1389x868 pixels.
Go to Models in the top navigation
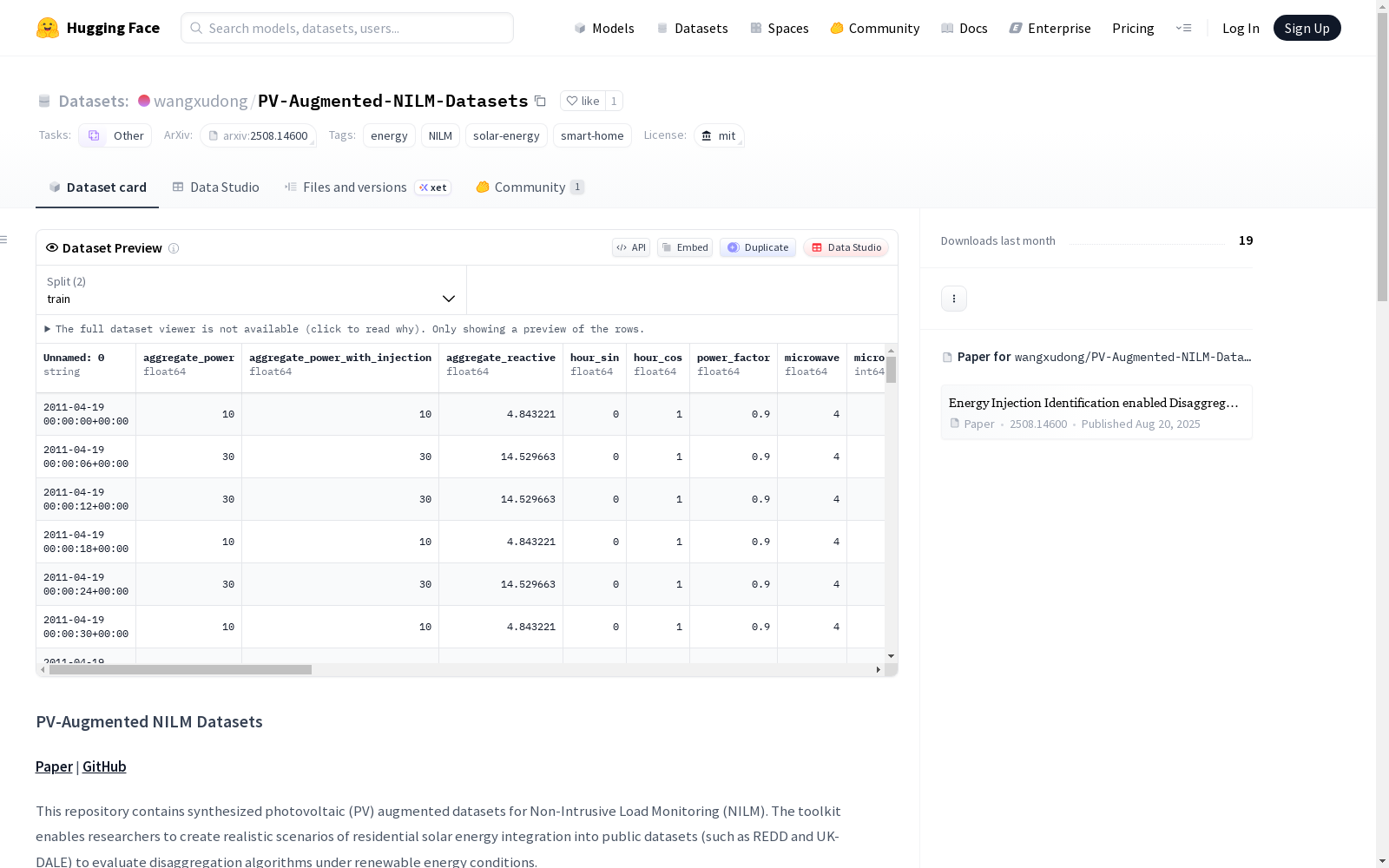pos(604,28)
